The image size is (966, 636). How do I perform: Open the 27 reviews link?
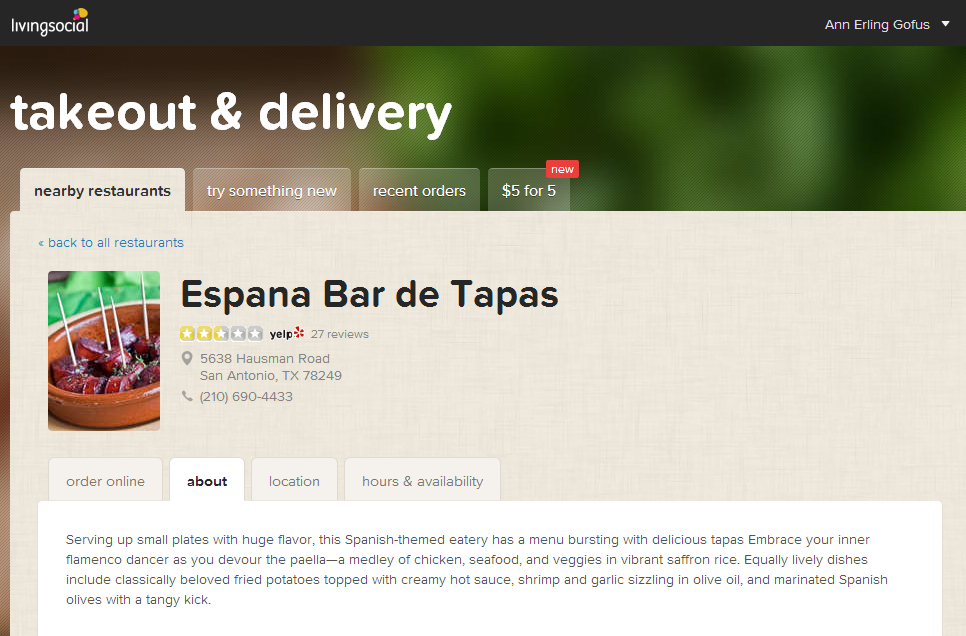339,334
